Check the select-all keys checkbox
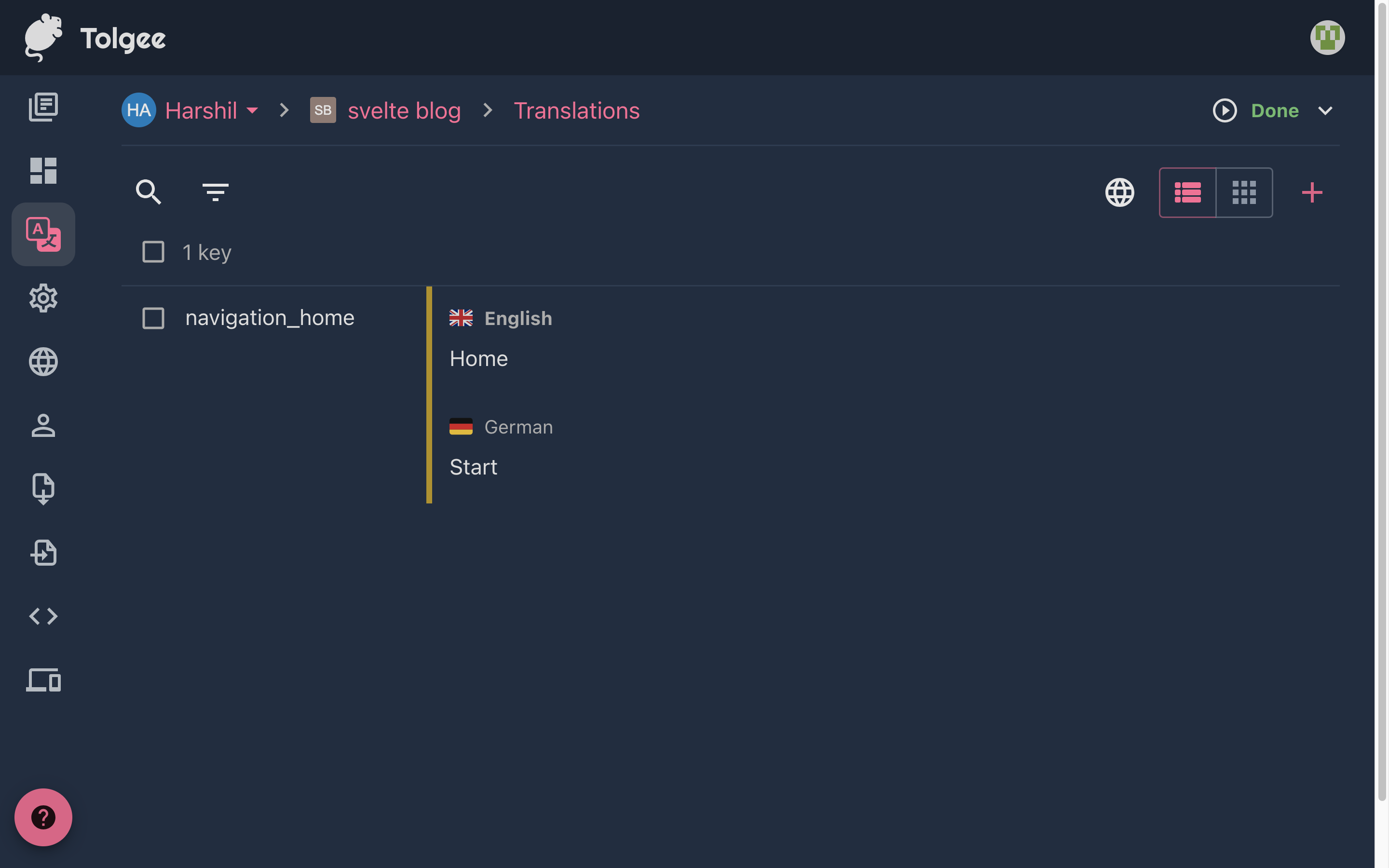 coord(153,251)
